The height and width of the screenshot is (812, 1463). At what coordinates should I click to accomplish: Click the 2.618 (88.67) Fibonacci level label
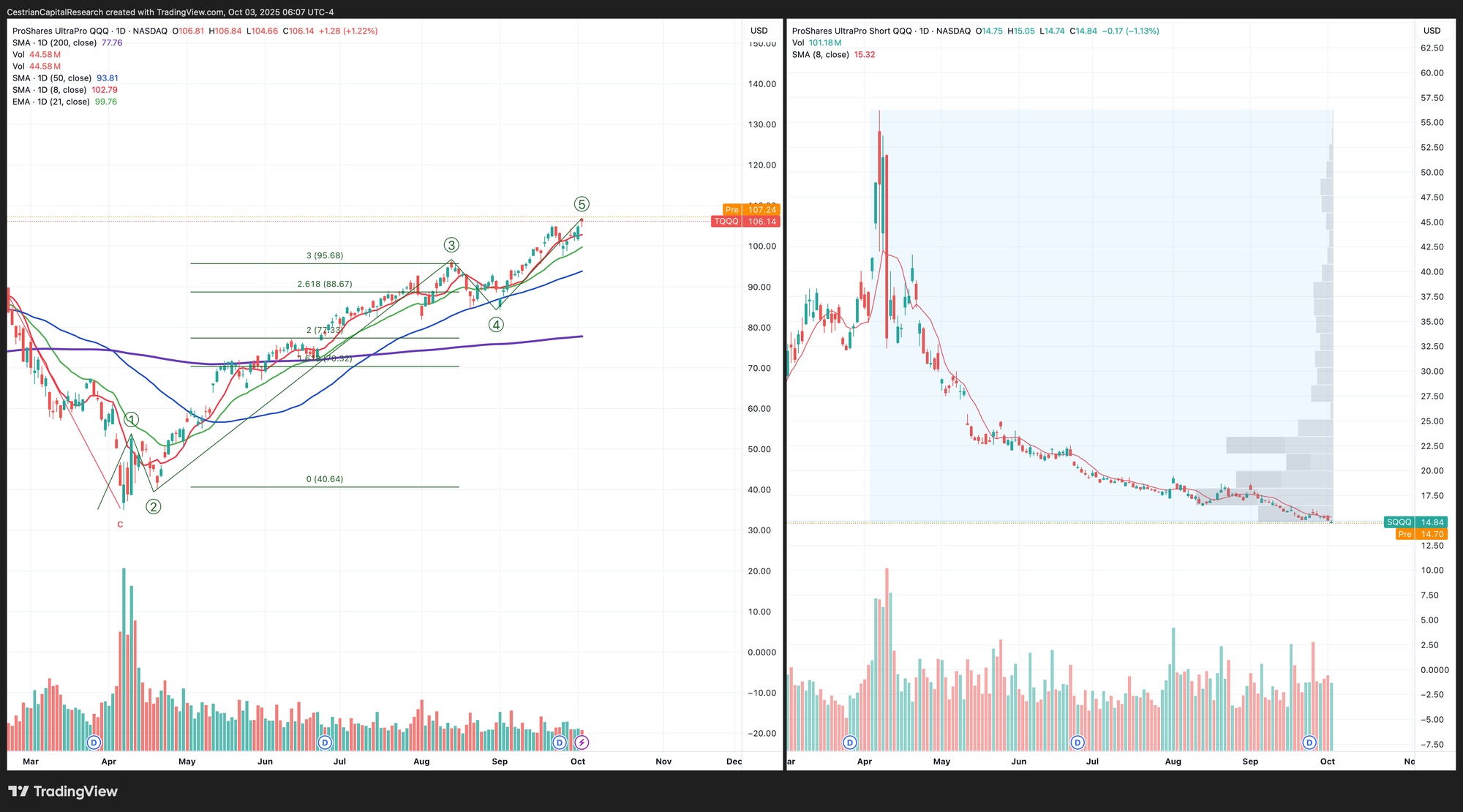(324, 284)
